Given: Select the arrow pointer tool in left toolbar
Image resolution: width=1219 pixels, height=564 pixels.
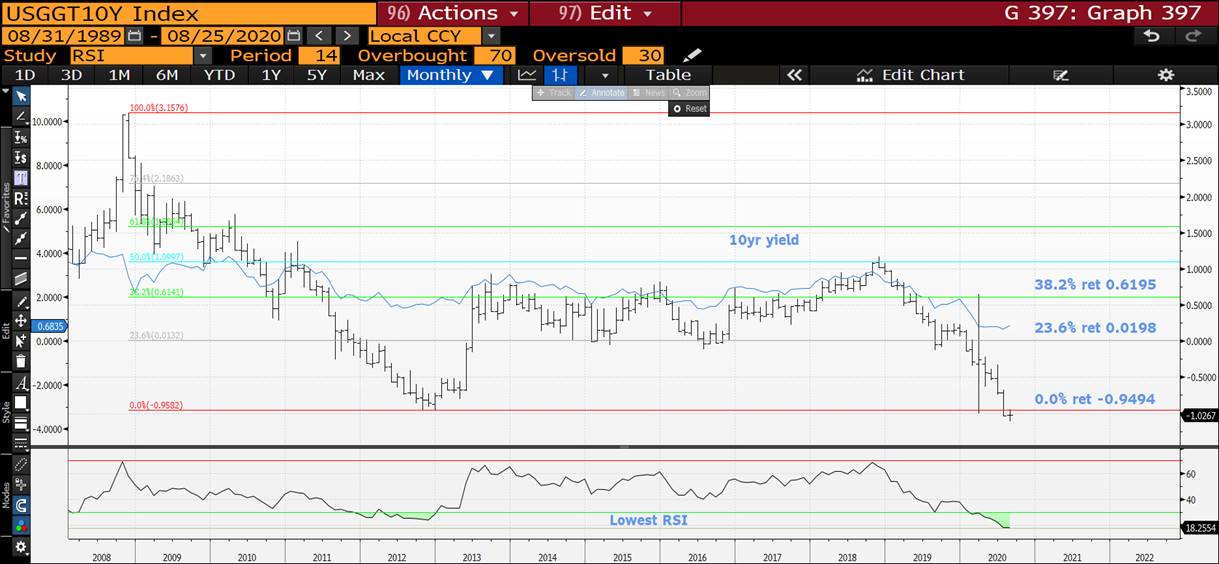Looking at the screenshot, I should [20, 95].
